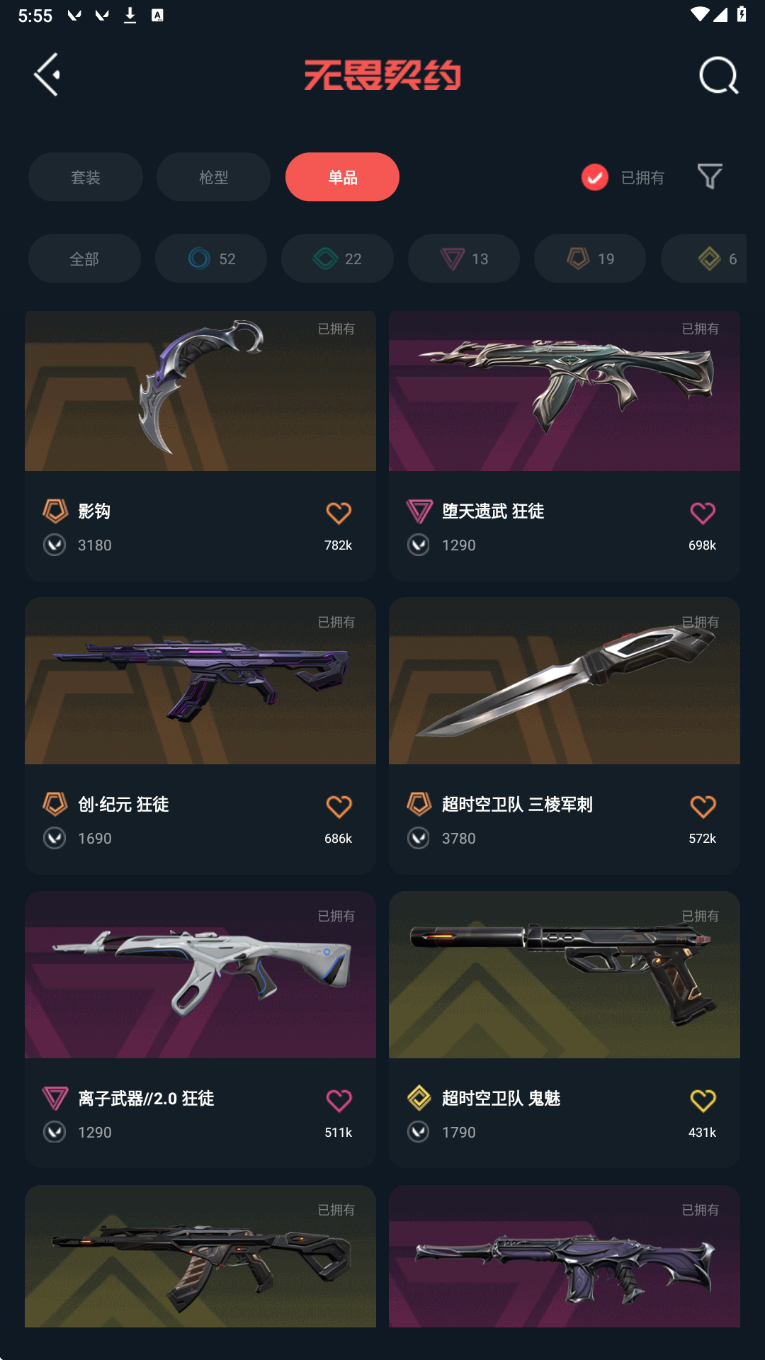Switch to the 枪型 tab

[x=213, y=177]
